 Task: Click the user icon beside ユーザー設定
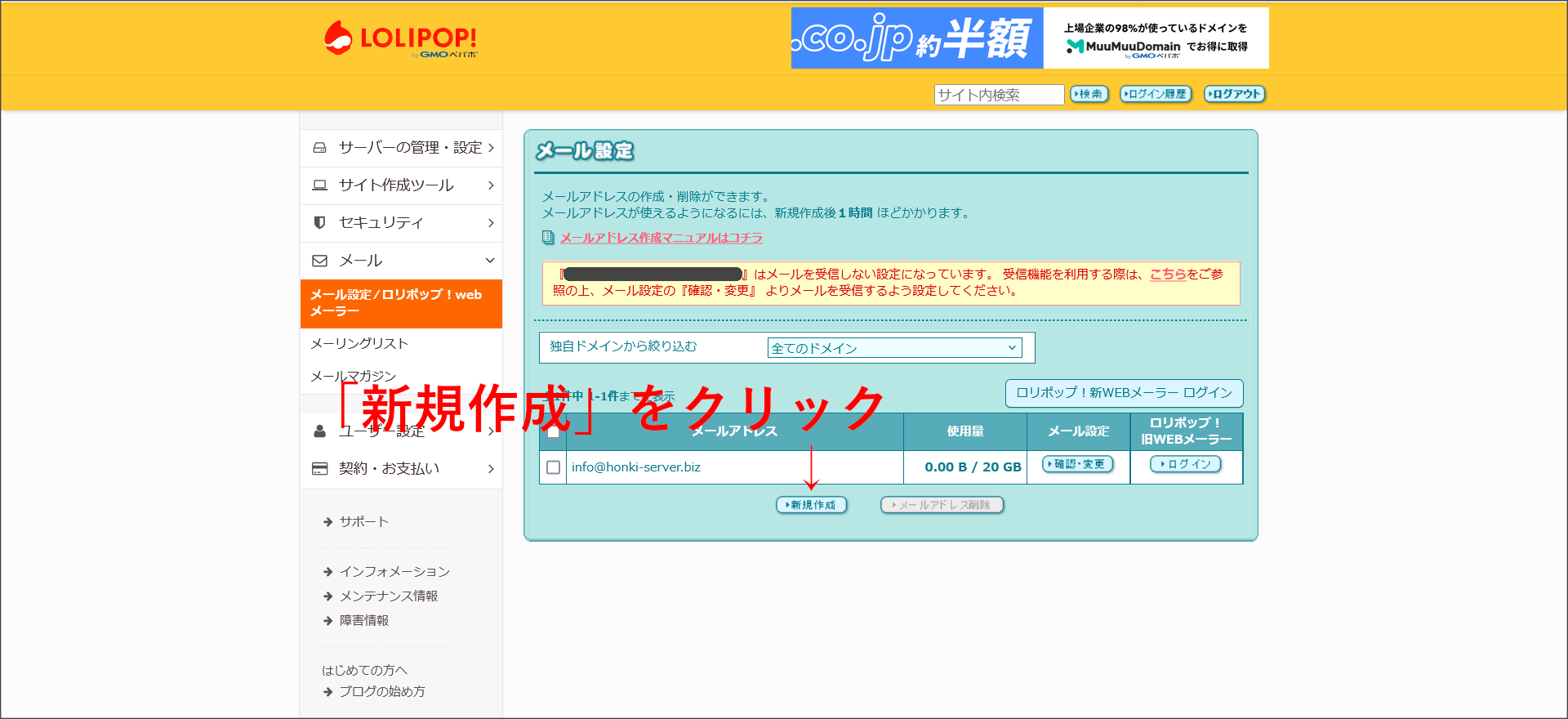(x=320, y=431)
